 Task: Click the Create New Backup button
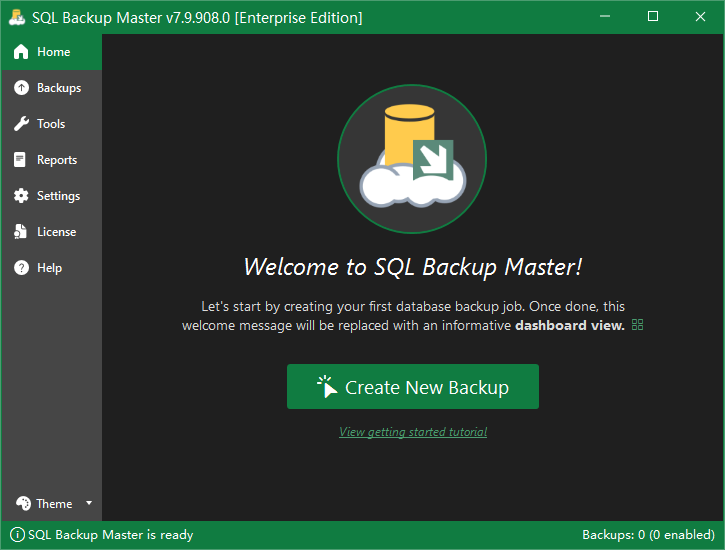point(413,387)
